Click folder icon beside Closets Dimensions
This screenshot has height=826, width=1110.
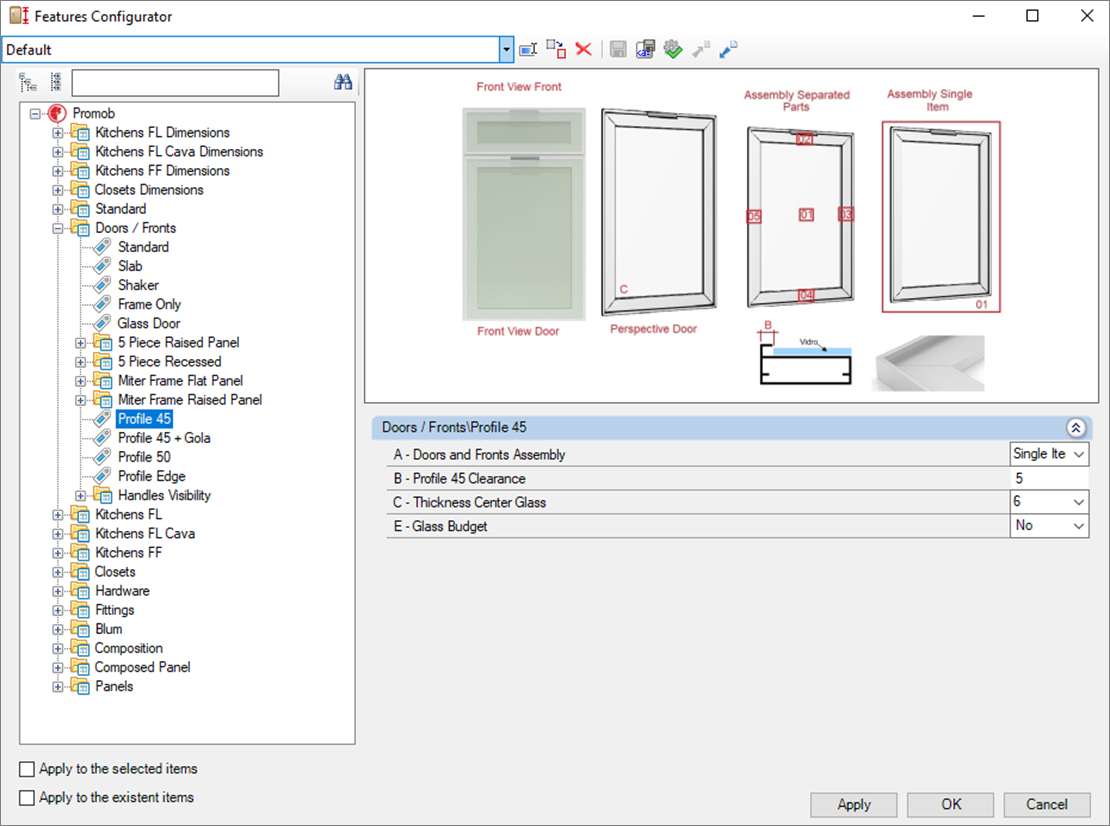coord(80,190)
